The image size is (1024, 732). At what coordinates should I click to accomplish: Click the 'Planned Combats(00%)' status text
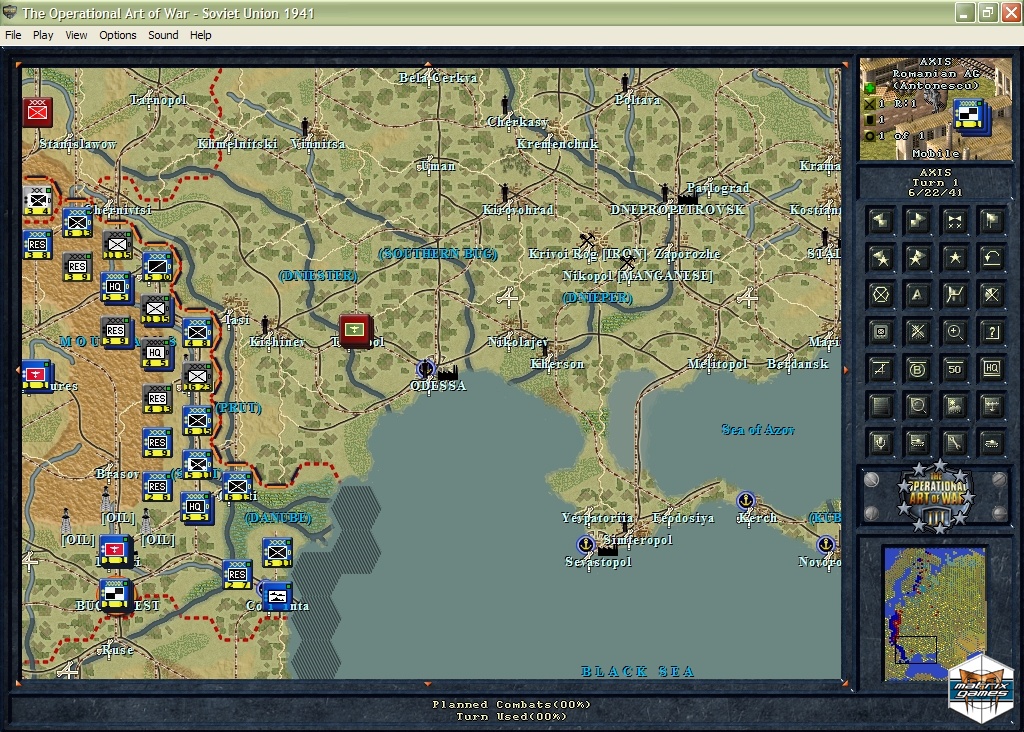511,705
